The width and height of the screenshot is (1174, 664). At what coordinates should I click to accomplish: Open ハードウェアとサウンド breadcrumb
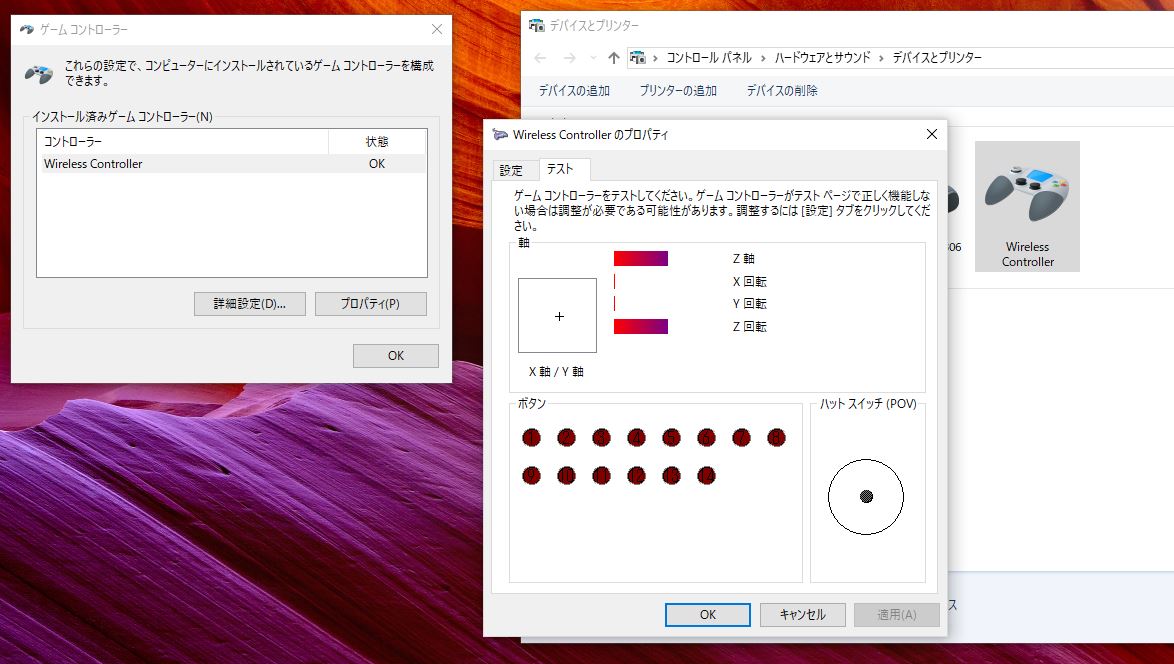pyautogui.click(x=823, y=58)
